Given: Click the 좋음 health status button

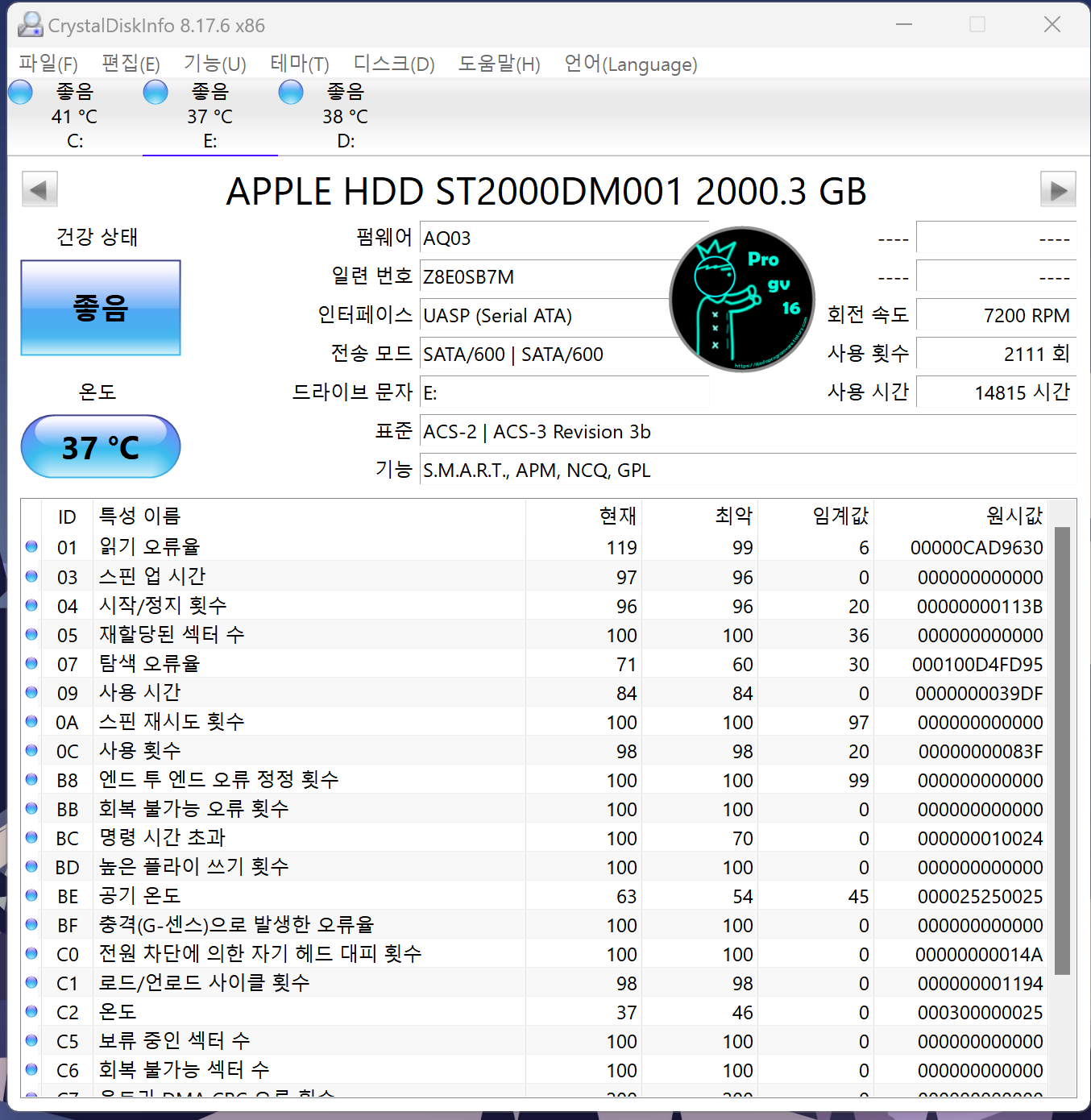Looking at the screenshot, I should tap(101, 308).
